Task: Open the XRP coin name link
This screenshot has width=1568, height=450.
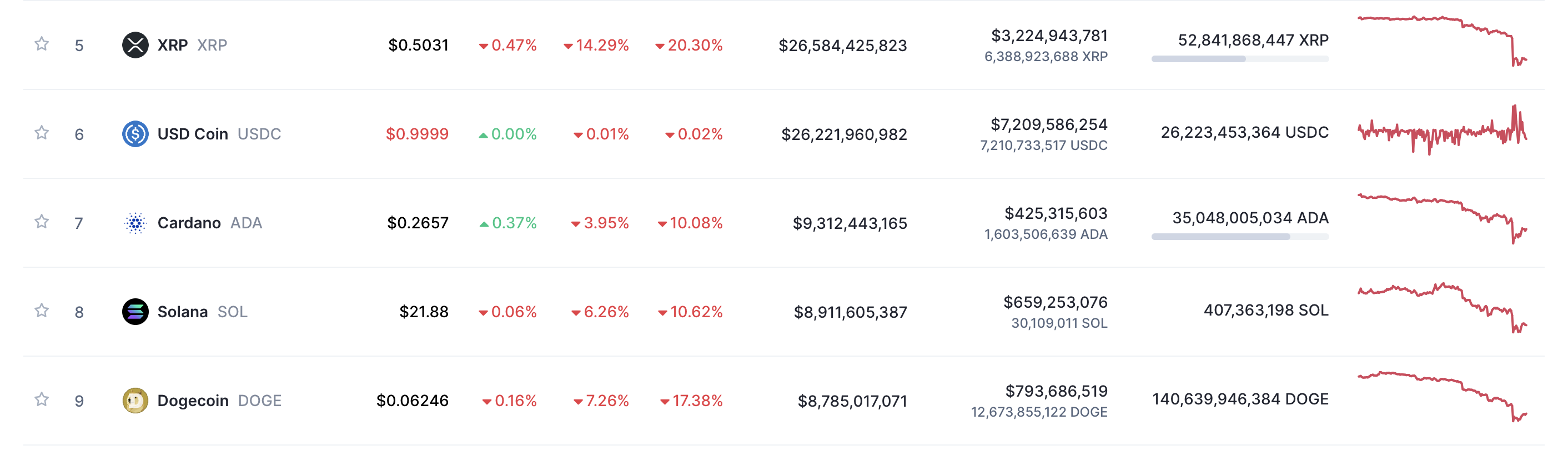Action: pyautogui.click(x=172, y=45)
